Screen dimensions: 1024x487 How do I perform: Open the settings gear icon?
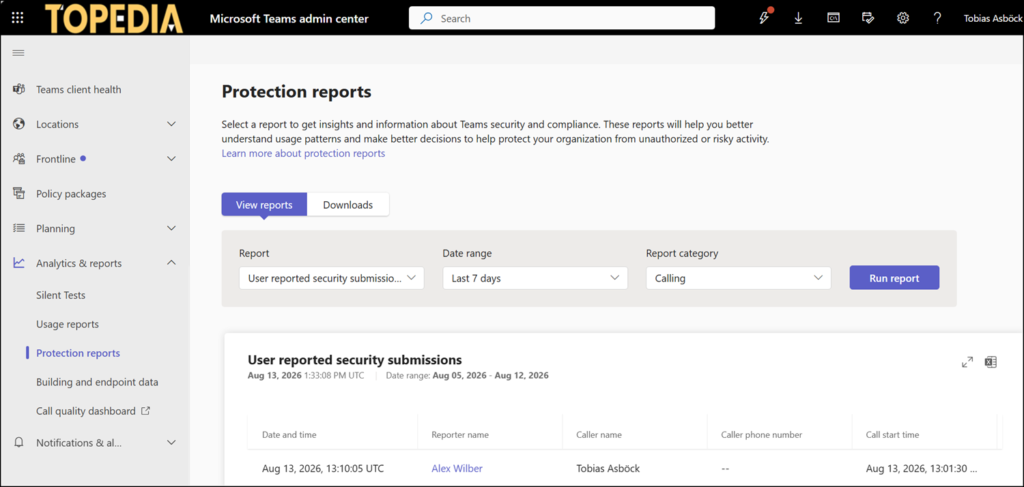tap(903, 18)
